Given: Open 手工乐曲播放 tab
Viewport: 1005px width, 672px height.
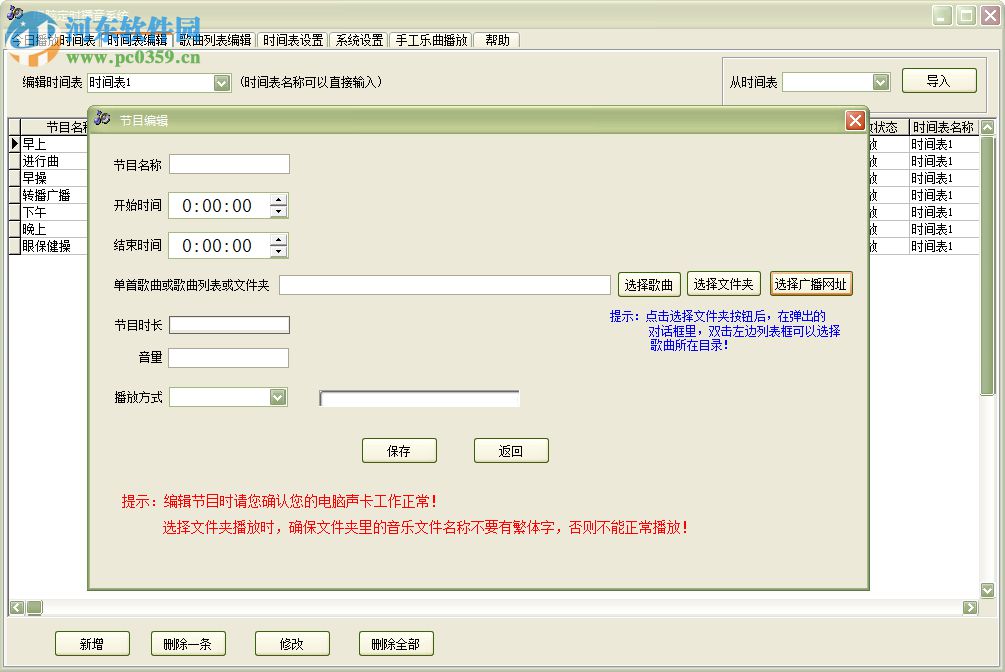Looking at the screenshot, I should point(431,40).
